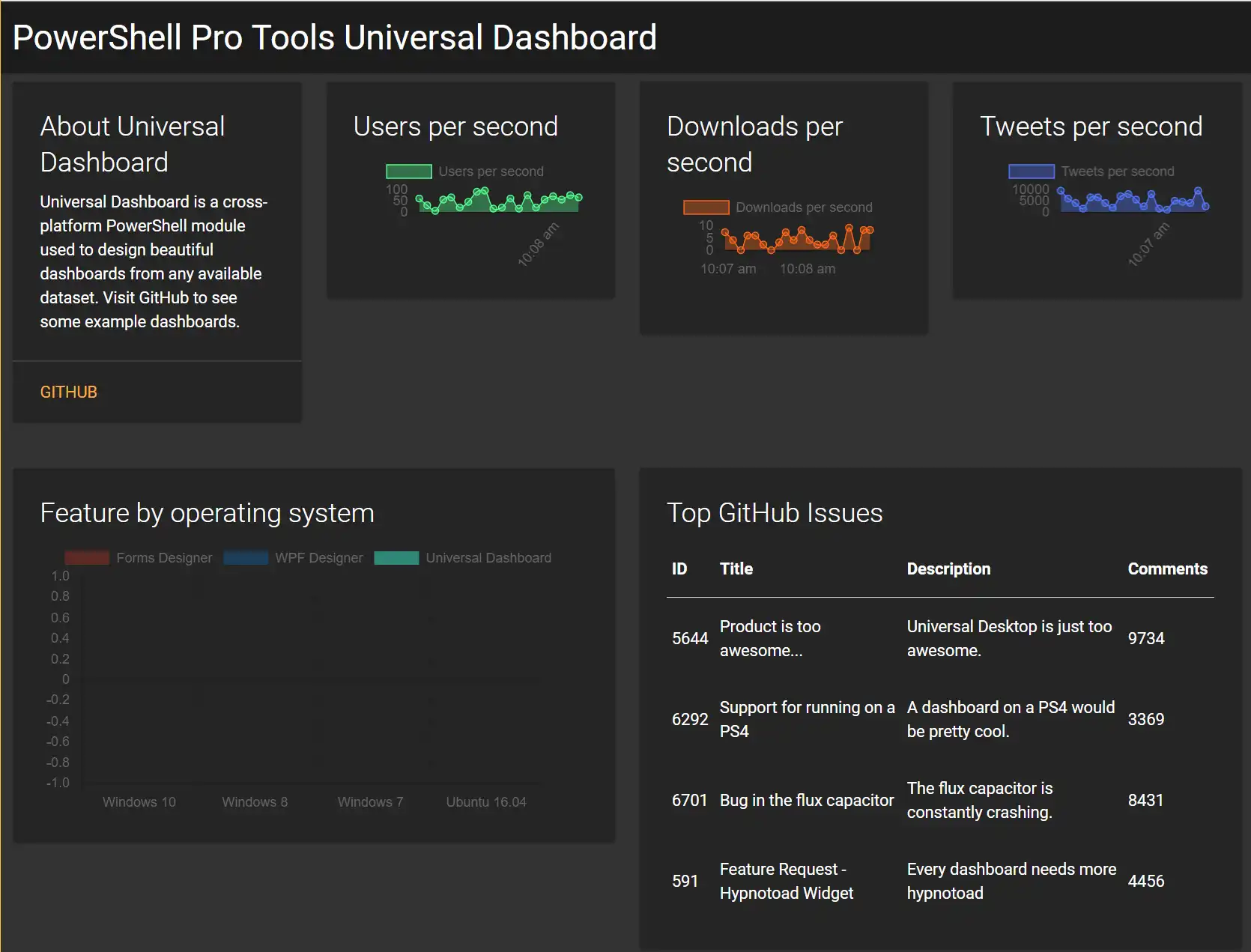1251x952 pixels.
Task: Click title 'Bug in the flux capacitor'
Action: click(807, 800)
